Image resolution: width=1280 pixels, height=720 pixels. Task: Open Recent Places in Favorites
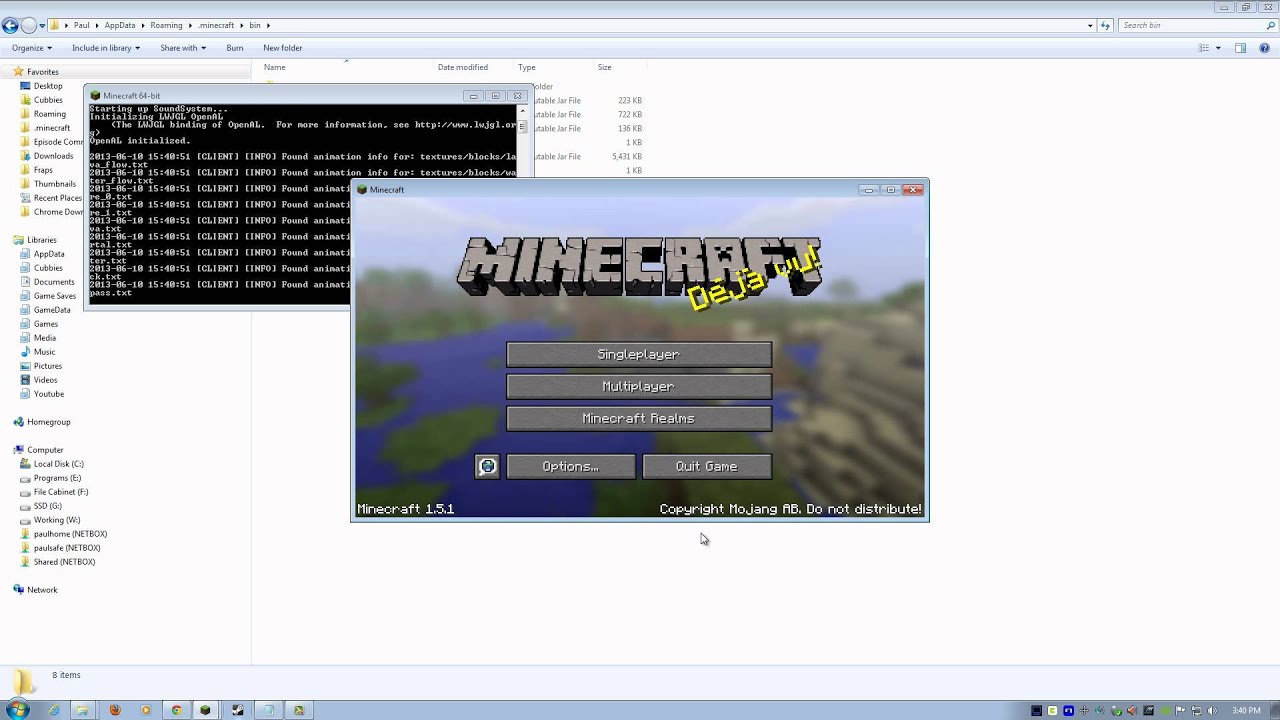(57, 198)
